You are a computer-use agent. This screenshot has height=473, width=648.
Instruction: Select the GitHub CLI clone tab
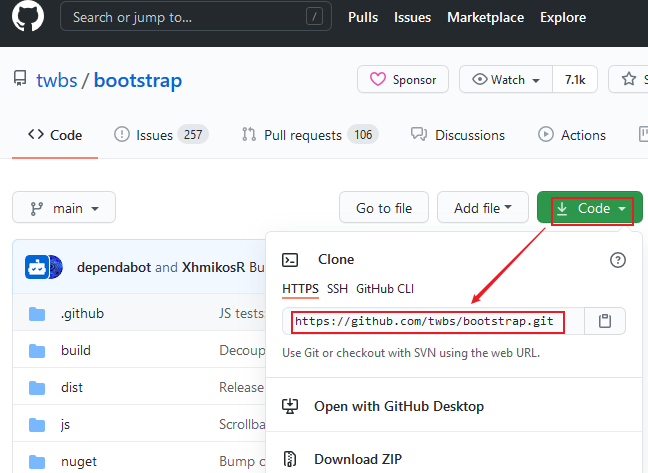tap(385, 288)
